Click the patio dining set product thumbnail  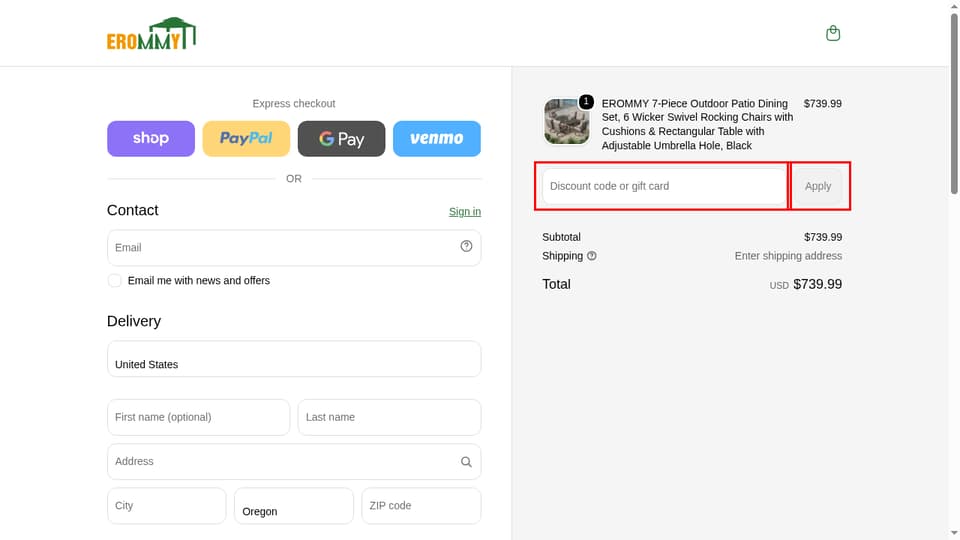click(x=566, y=121)
